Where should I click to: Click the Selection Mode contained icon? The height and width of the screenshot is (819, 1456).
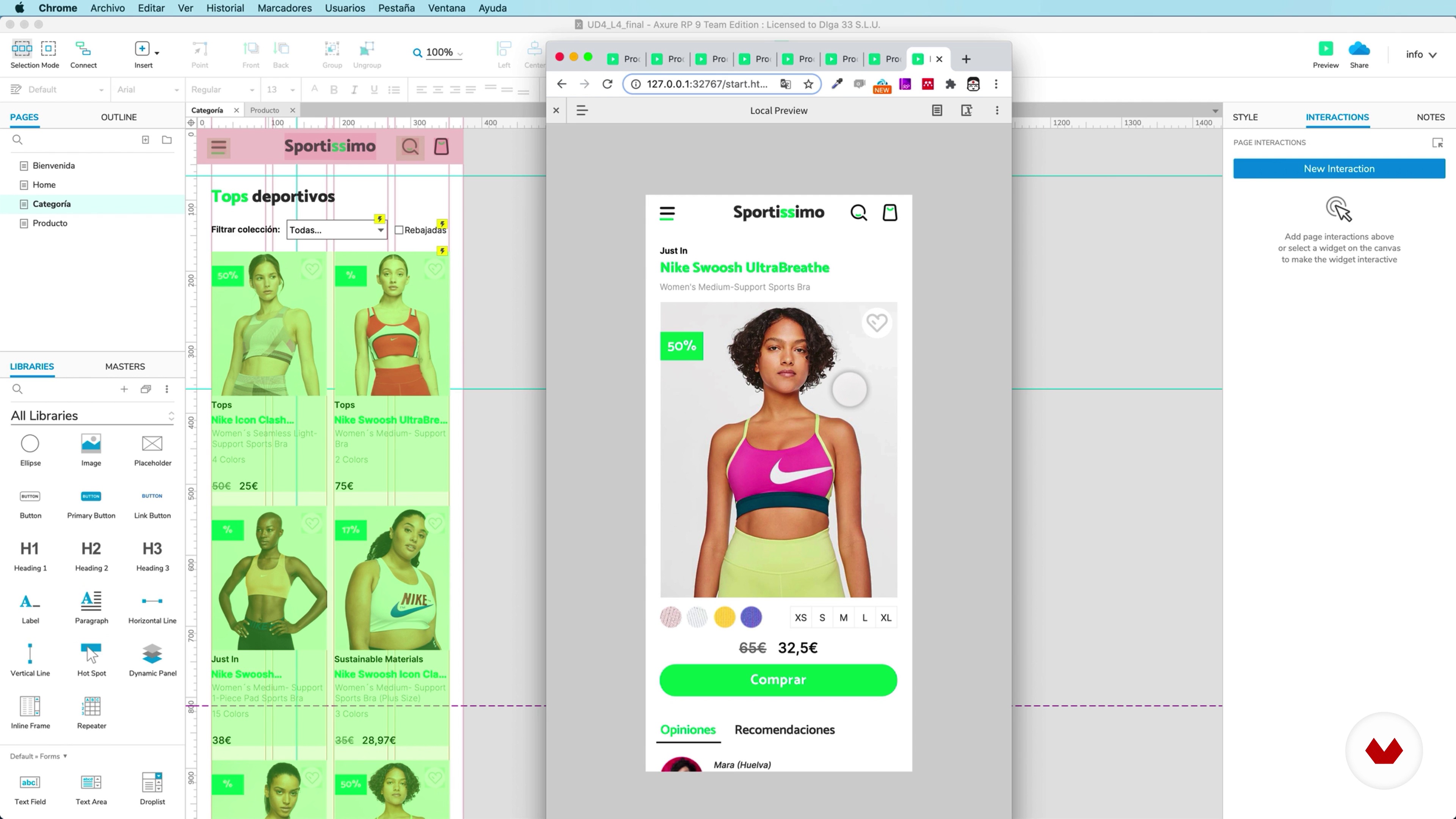49,48
